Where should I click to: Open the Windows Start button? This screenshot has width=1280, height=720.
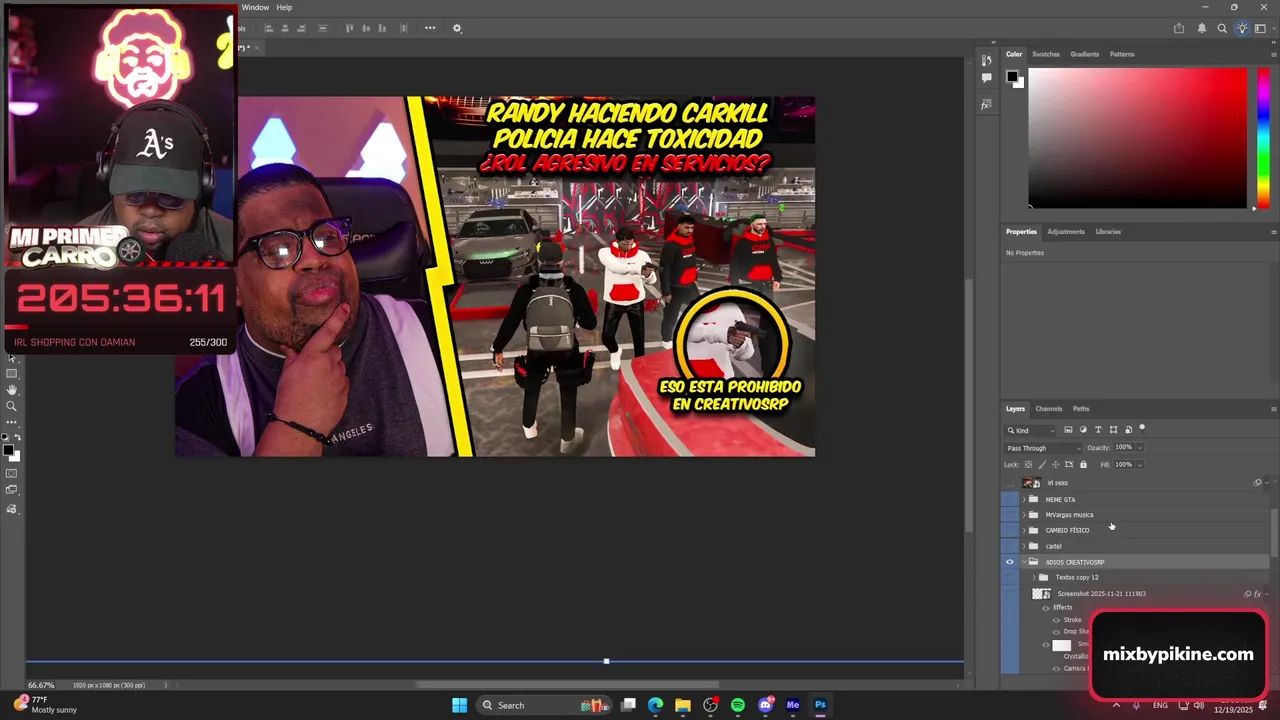tap(459, 705)
